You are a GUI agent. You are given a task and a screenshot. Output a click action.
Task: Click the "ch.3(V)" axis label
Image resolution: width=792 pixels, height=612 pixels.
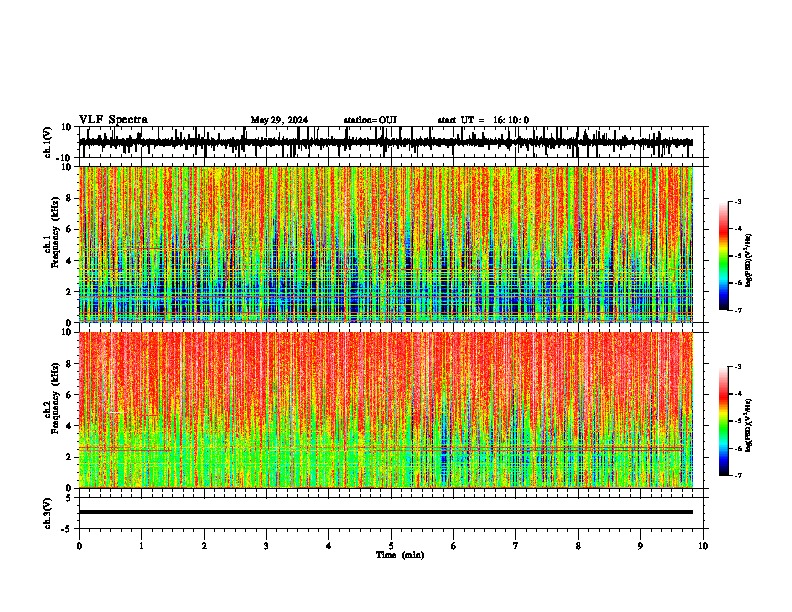pyautogui.click(x=48, y=513)
